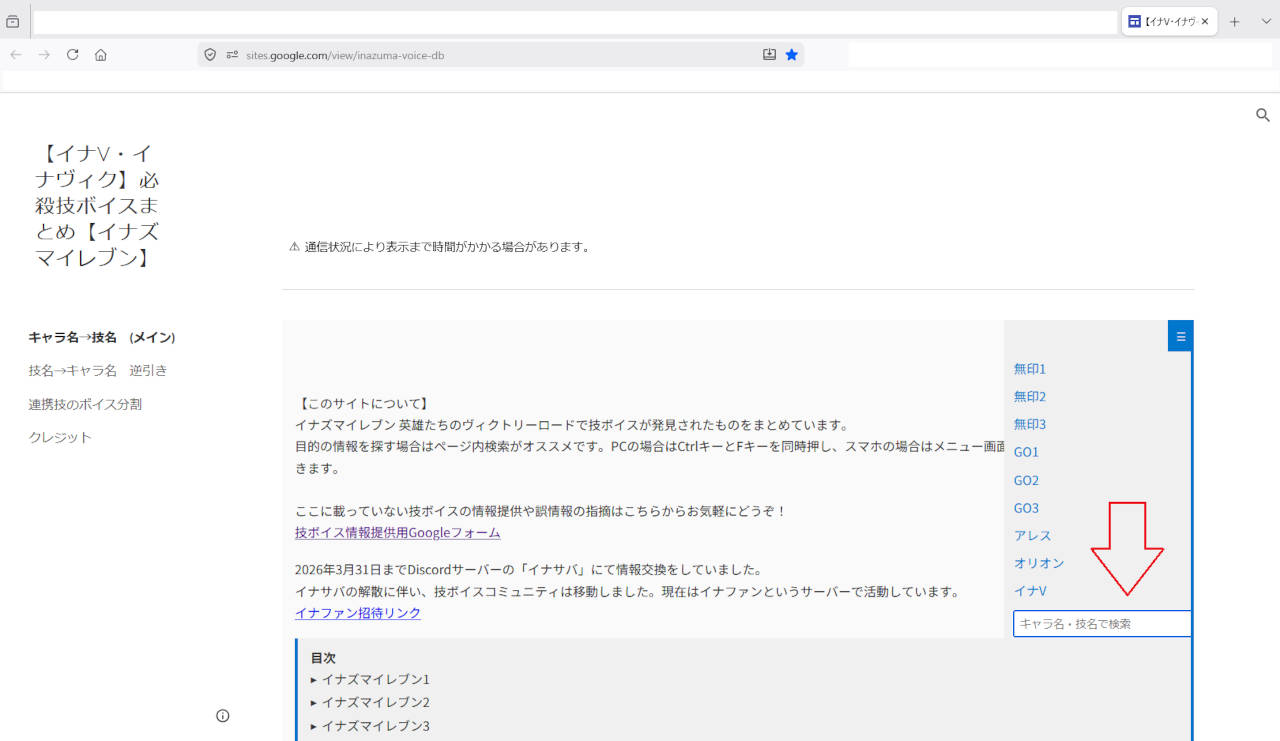Click the browser forward arrow
Image resolution: width=1280 pixels, height=741 pixels.
[x=44, y=55]
